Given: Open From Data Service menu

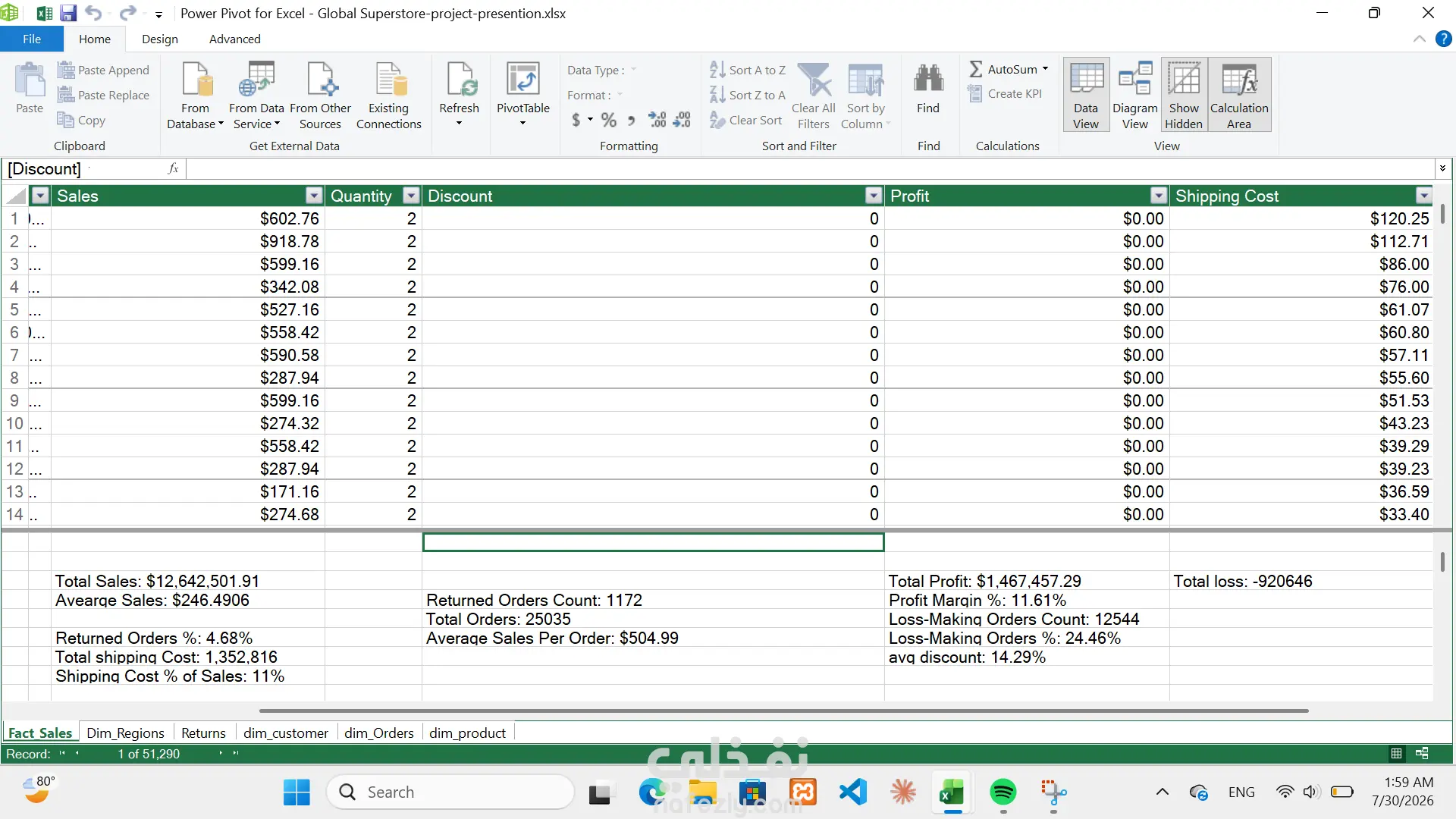Looking at the screenshot, I should 256,96.
